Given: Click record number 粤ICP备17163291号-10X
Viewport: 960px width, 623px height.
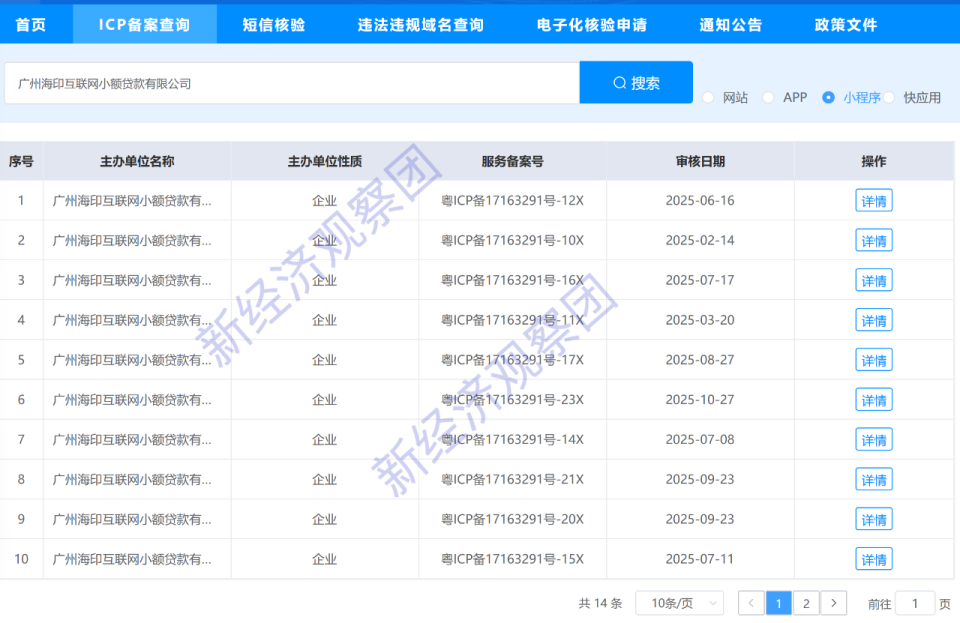Looking at the screenshot, I should coord(512,241).
